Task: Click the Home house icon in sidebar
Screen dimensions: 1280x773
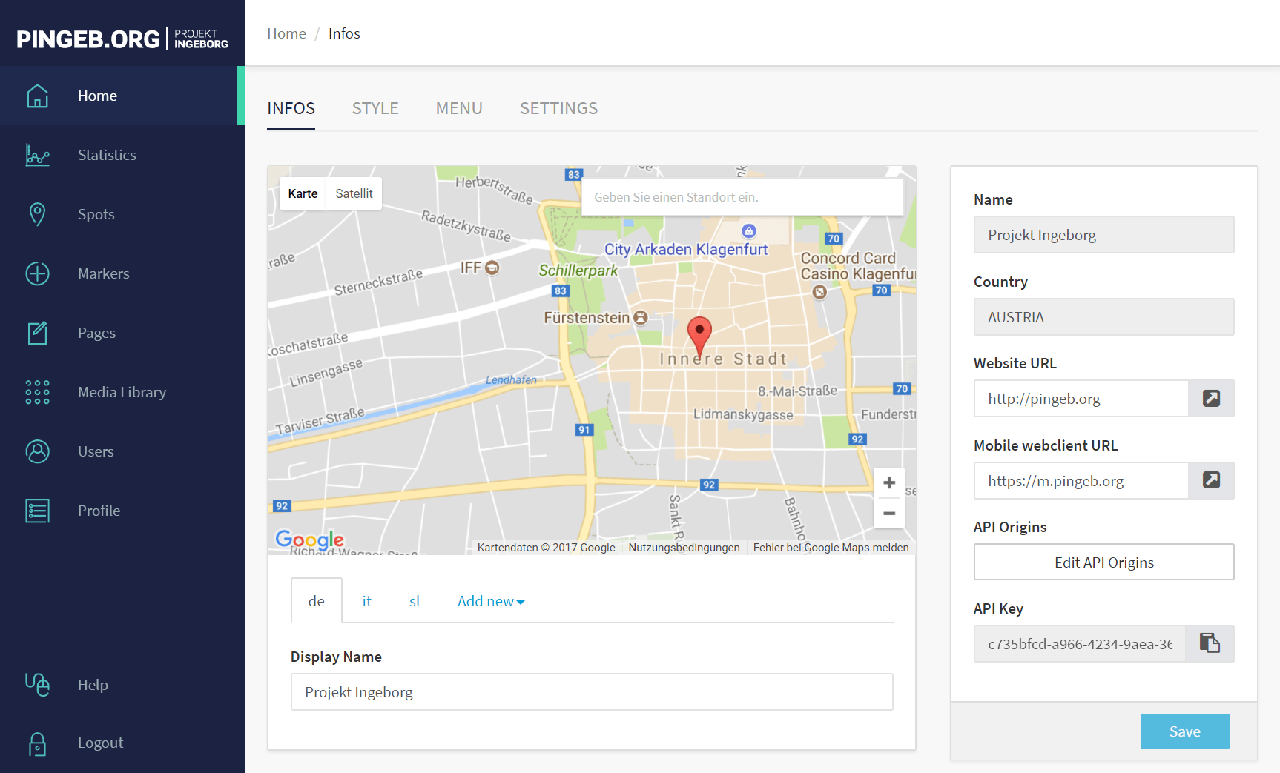Action: click(x=37, y=96)
